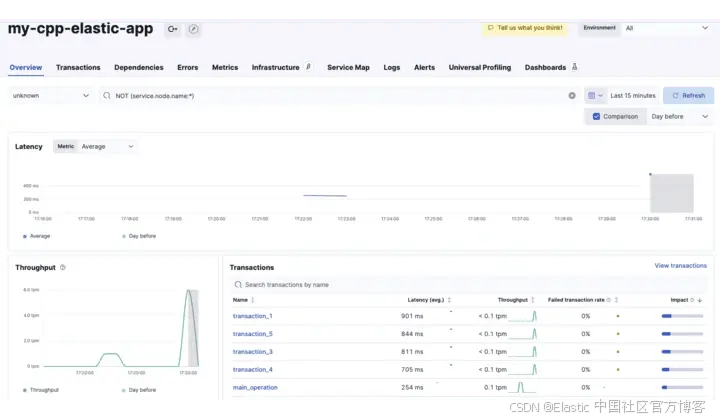Image resolution: width=720 pixels, height=420 pixels.
Task: Switch to the Transactions tab
Action: point(78,67)
